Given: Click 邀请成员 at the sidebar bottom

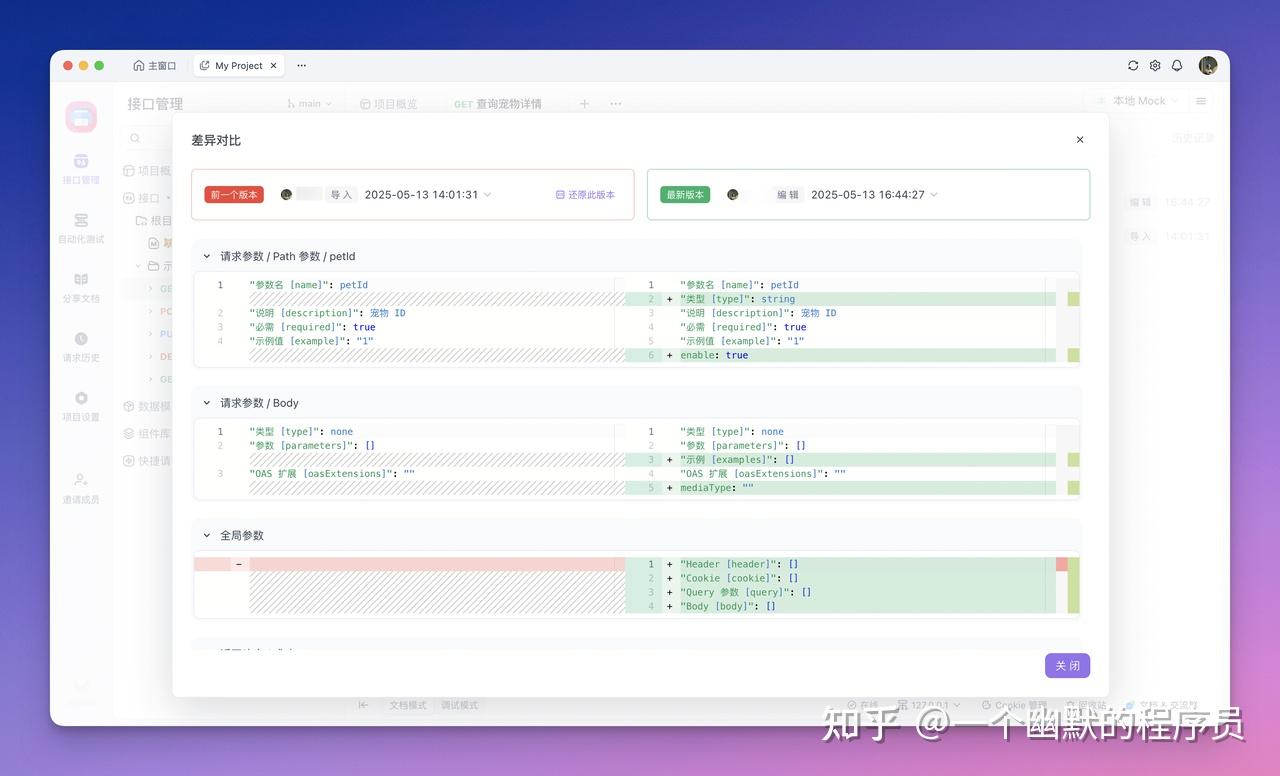Looking at the screenshot, I should pos(80,489).
